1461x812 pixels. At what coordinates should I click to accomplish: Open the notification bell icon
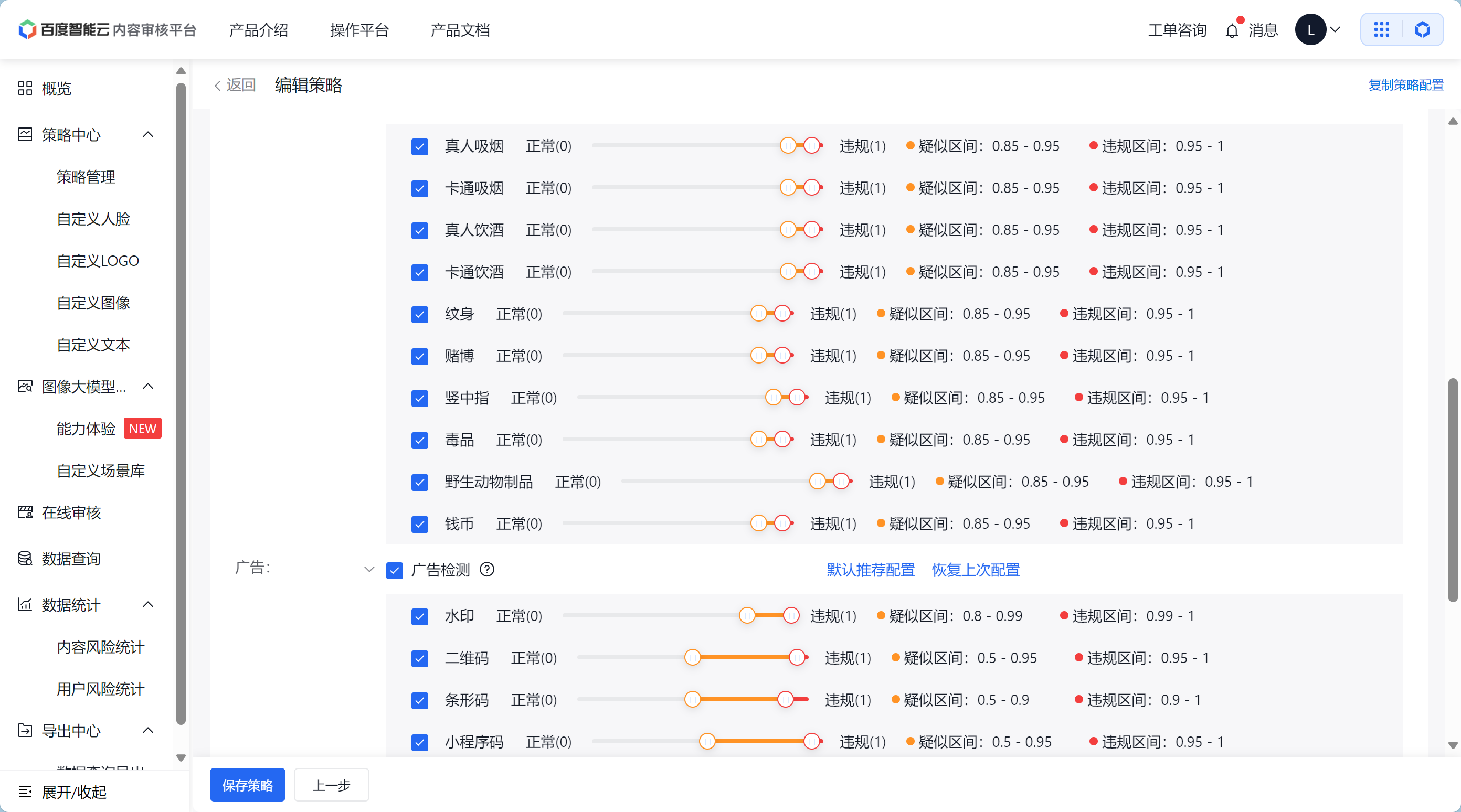click(x=1231, y=30)
